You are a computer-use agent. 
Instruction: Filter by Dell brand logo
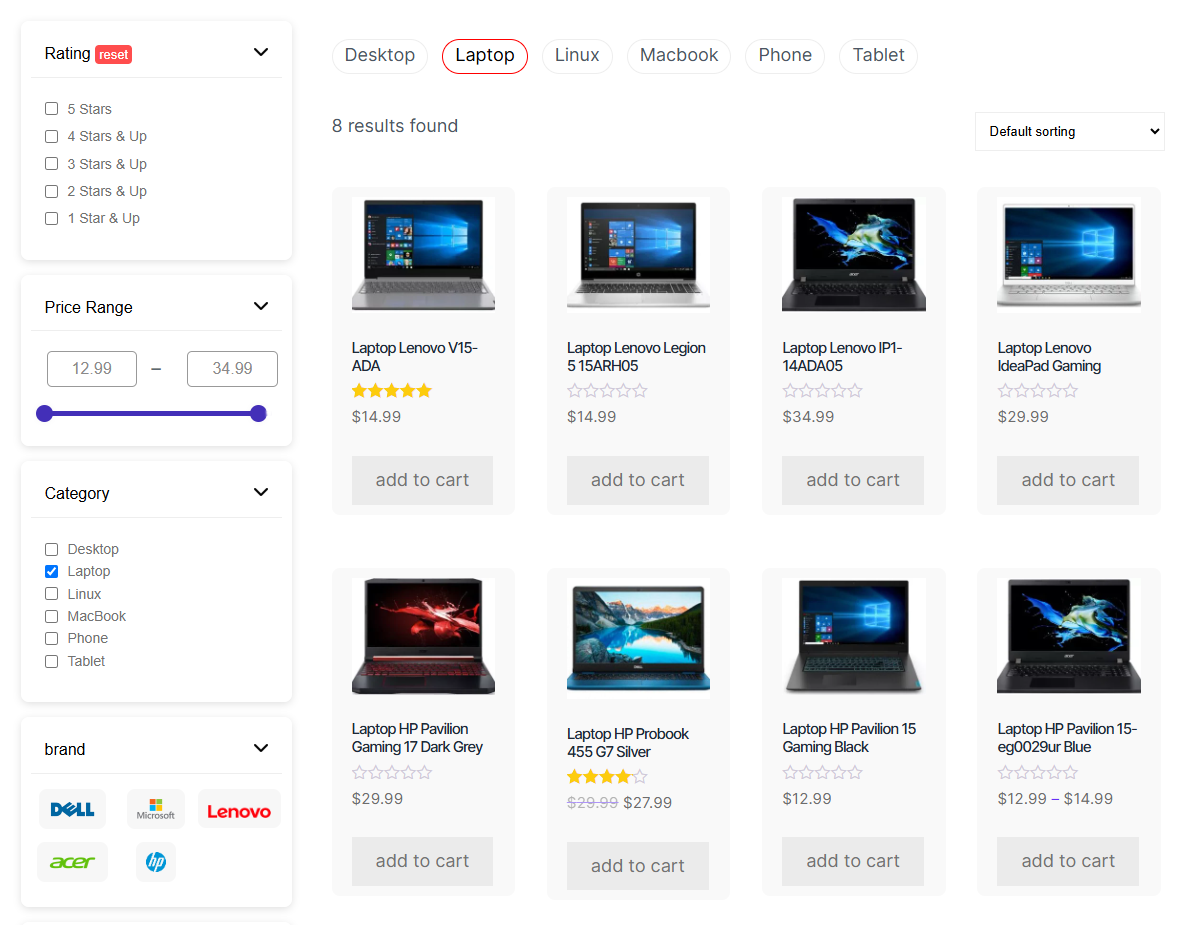tap(72, 810)
